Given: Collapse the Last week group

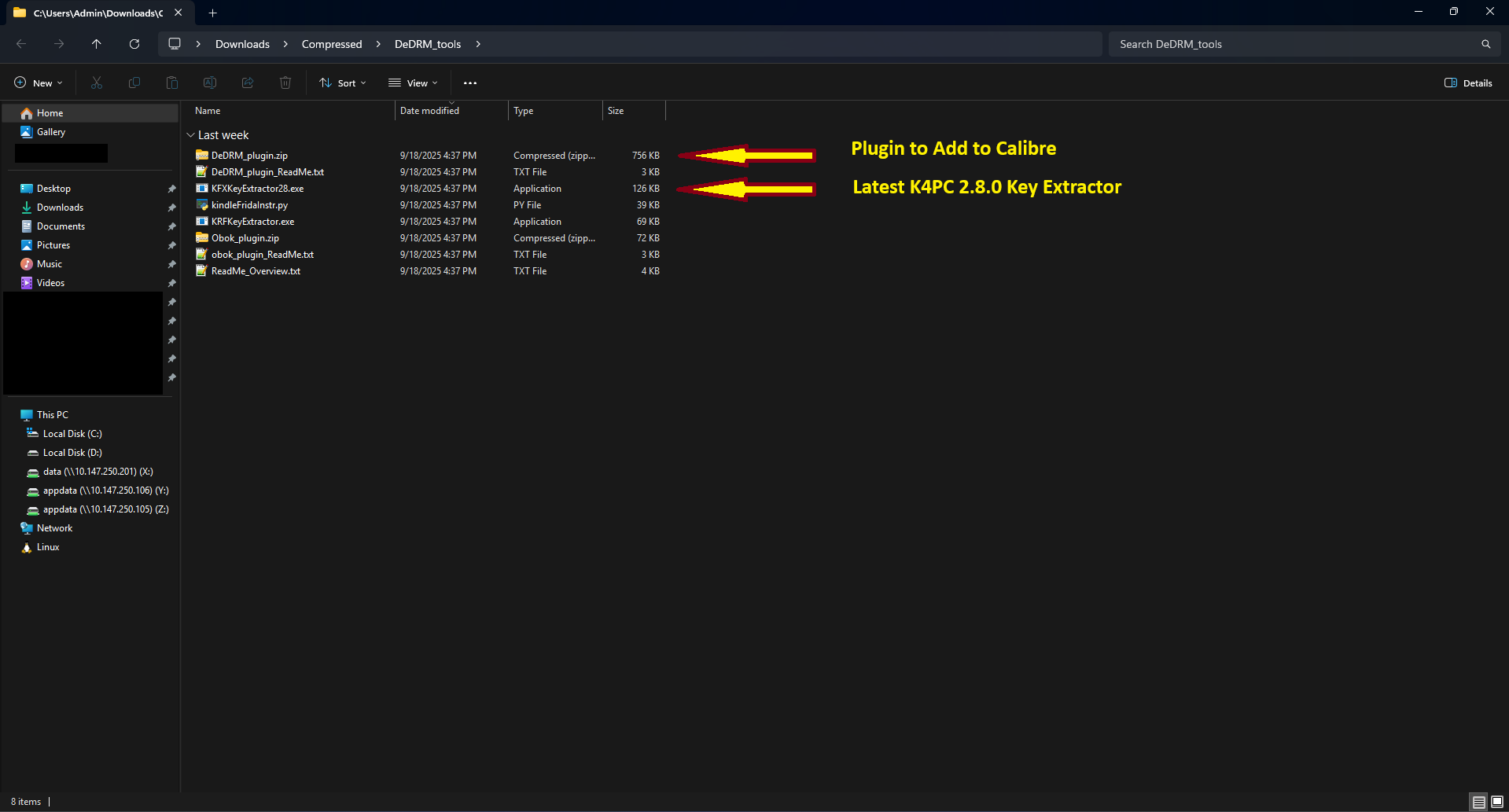Looking at the screenshot, I should click(190, 135).
